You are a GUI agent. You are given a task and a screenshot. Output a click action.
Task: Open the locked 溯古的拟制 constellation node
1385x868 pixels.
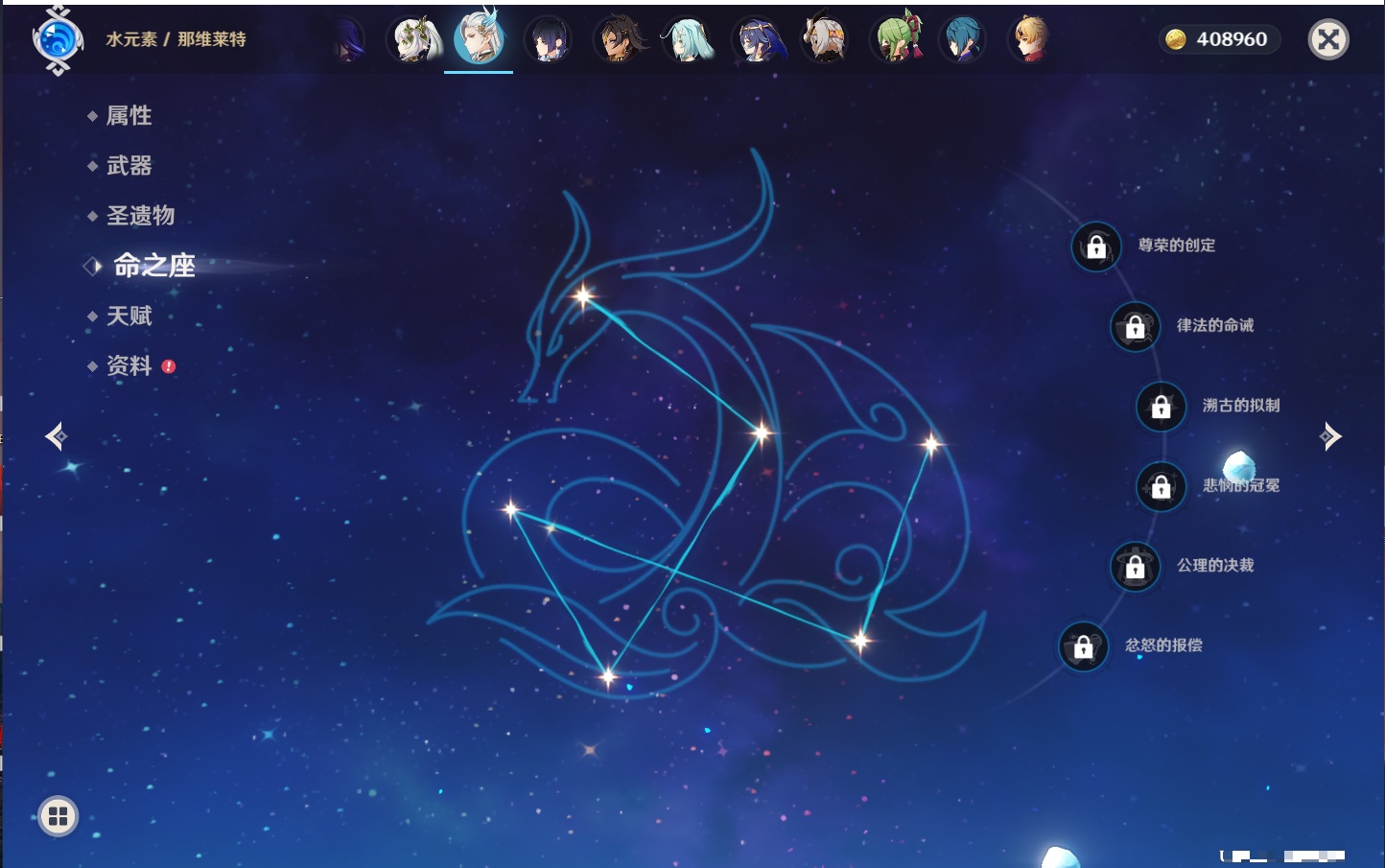1162,406
